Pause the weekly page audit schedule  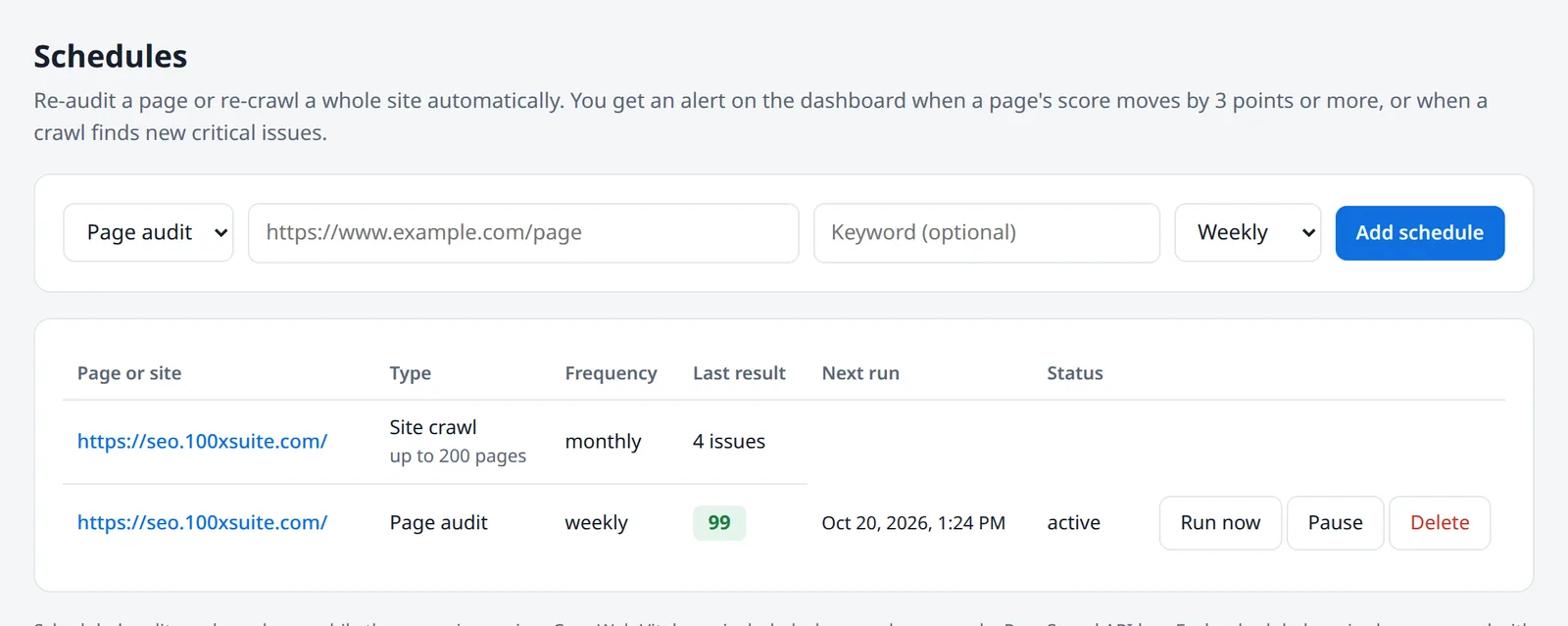coord(1335,523)
